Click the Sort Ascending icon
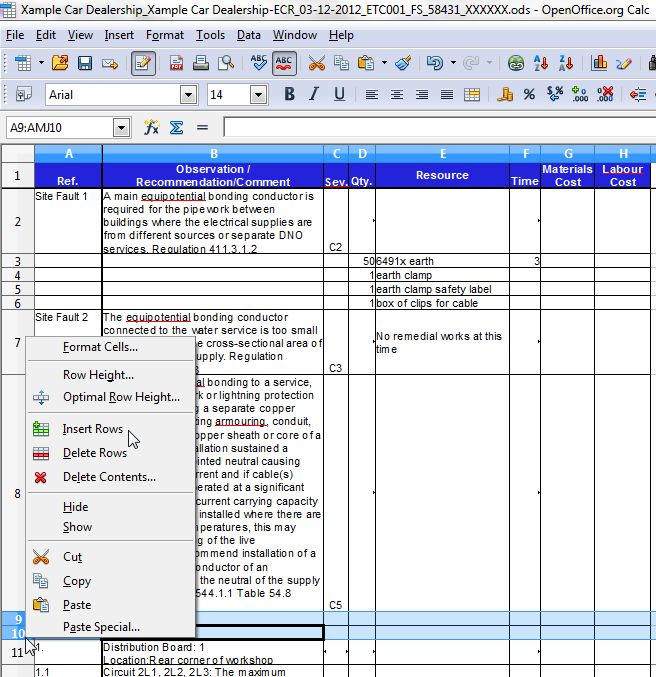This screenshot has width=656, height=677. tap(541, 63)
